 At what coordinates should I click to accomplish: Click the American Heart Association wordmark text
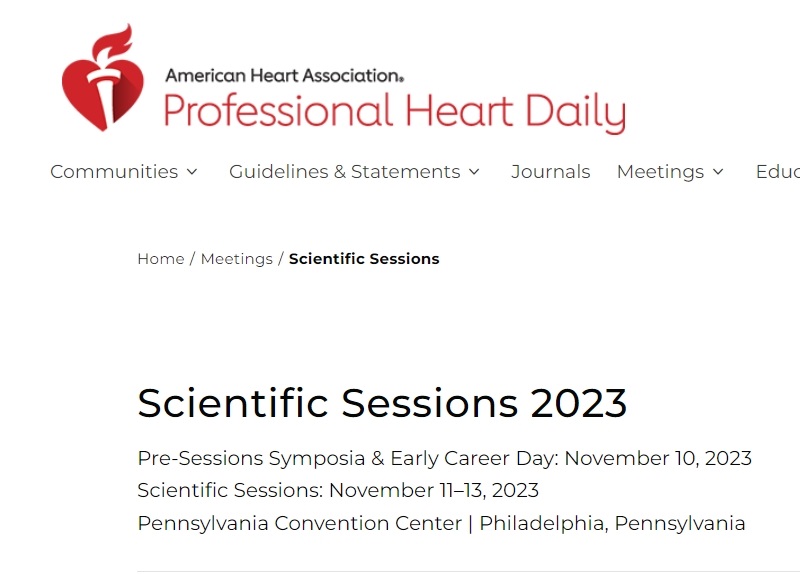(x=284, y=76)
